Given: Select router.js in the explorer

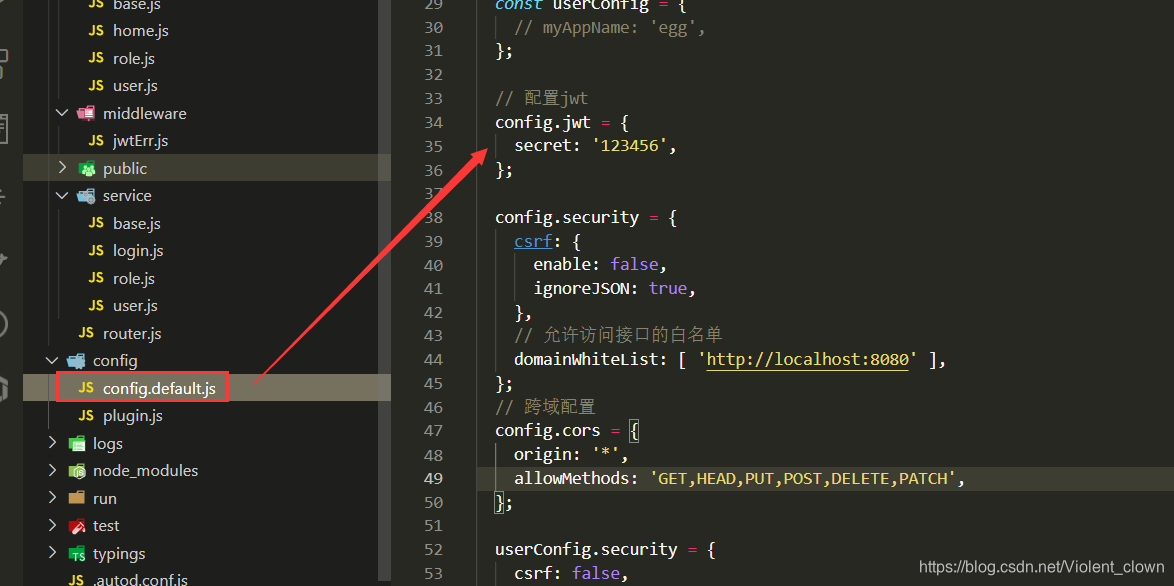Looking at the screenshot, I should click(131, 332).
